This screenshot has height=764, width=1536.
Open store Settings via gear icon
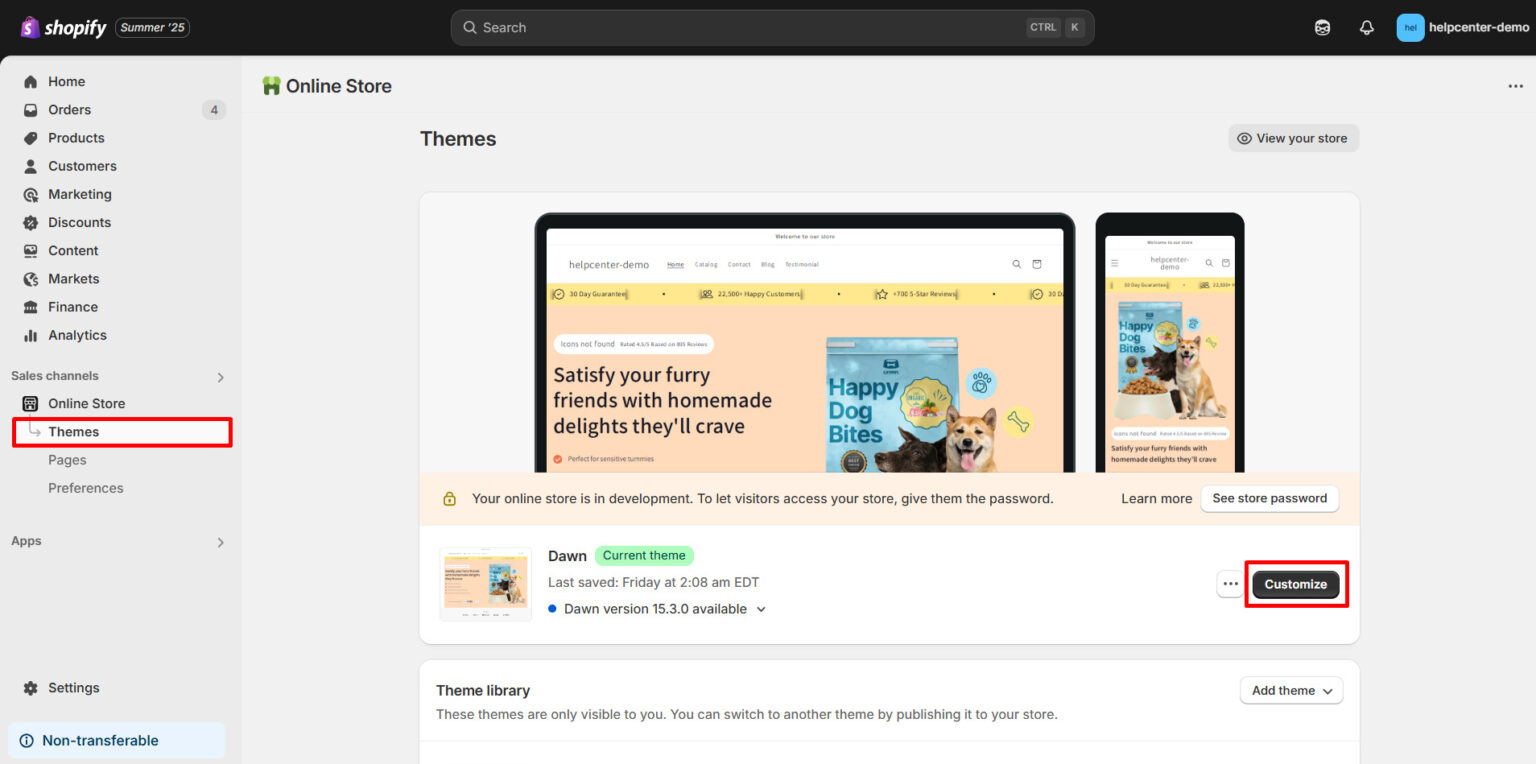pyautogui.click(x=32, y=687)
